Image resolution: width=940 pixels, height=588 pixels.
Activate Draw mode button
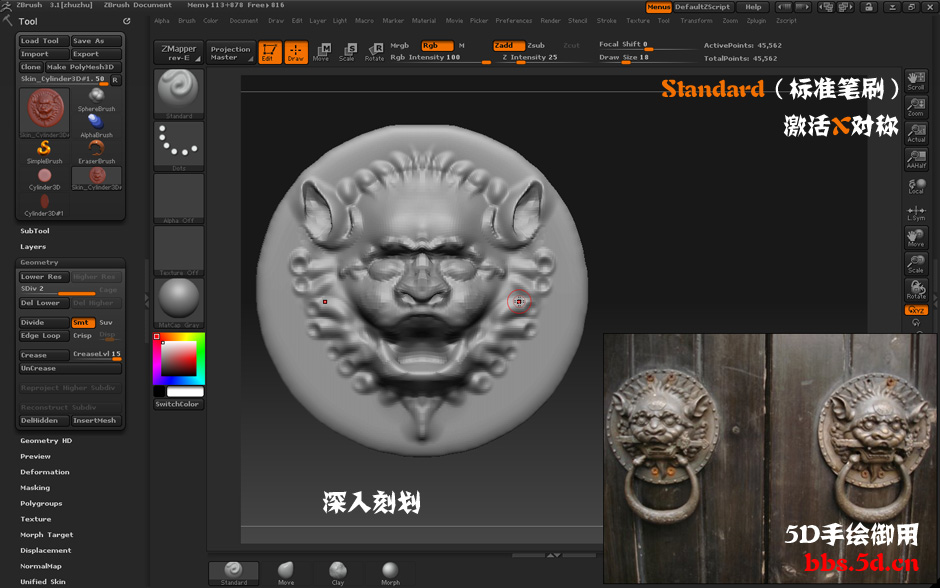(296, 52)
